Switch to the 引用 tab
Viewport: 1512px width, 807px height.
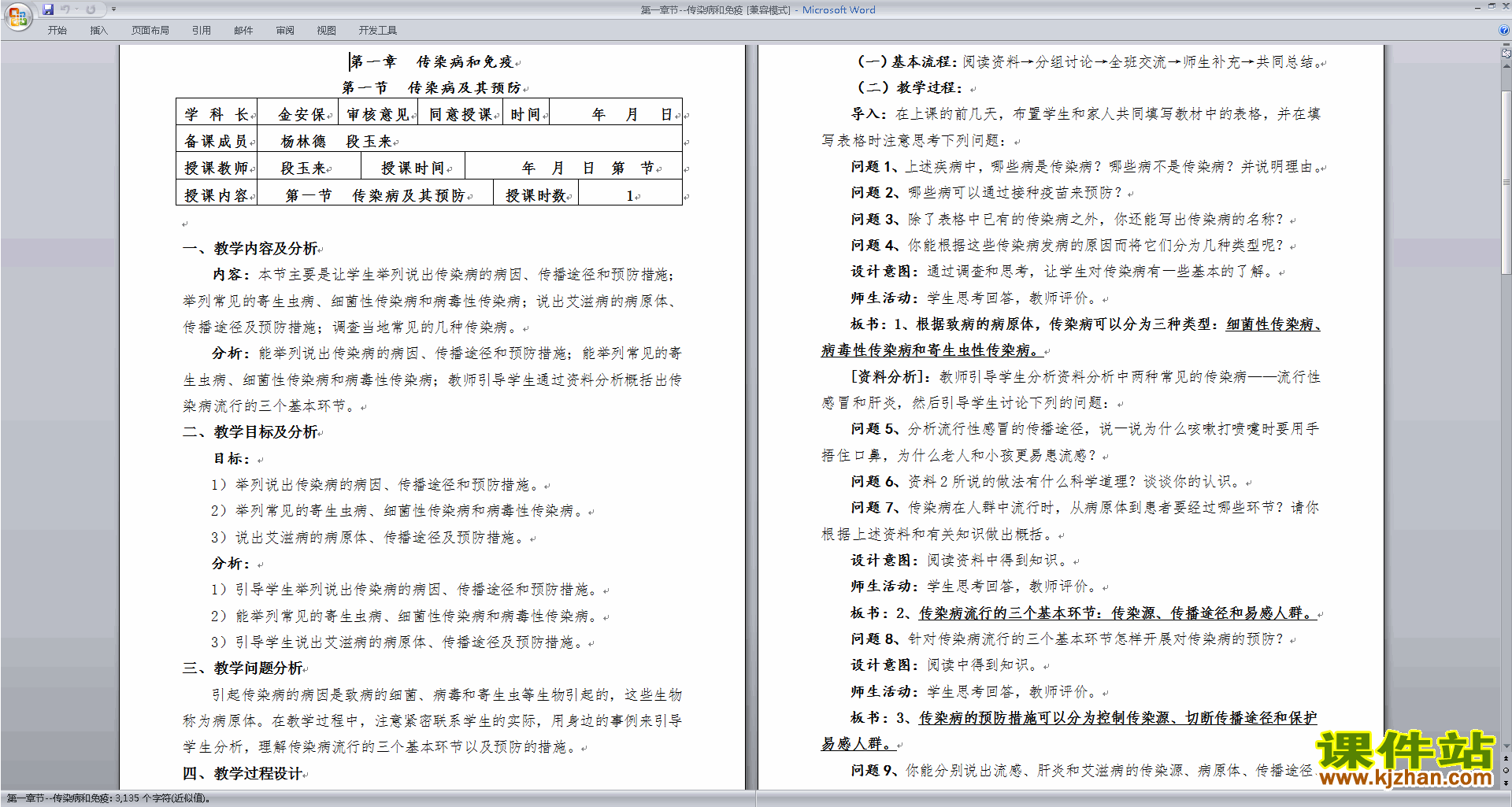[202, 31]
